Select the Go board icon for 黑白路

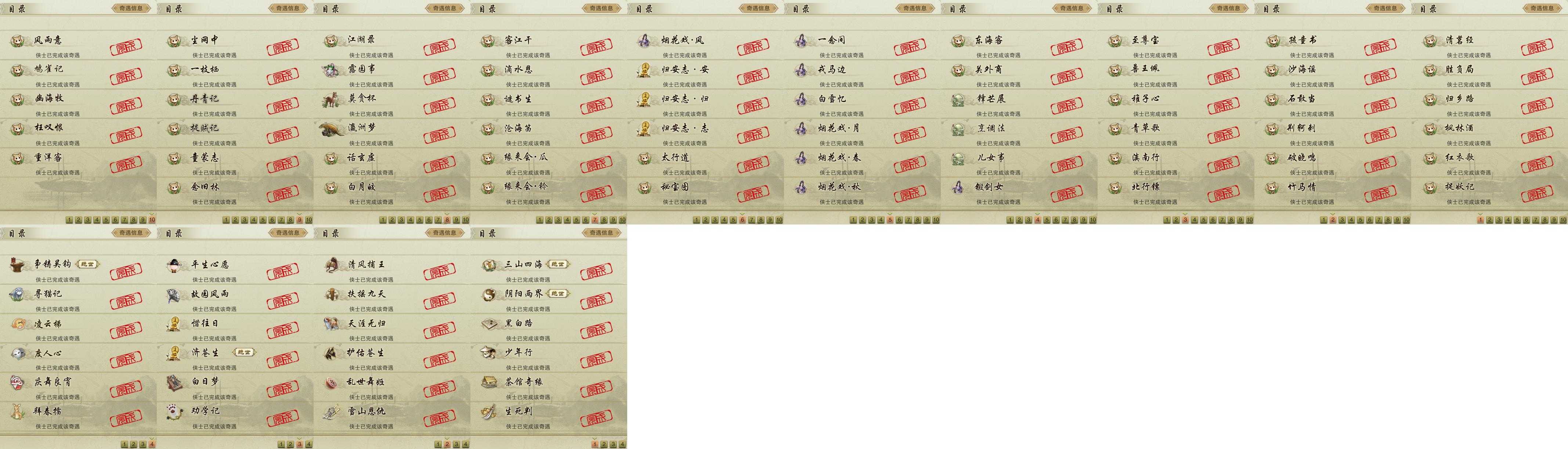click(489, 324)
